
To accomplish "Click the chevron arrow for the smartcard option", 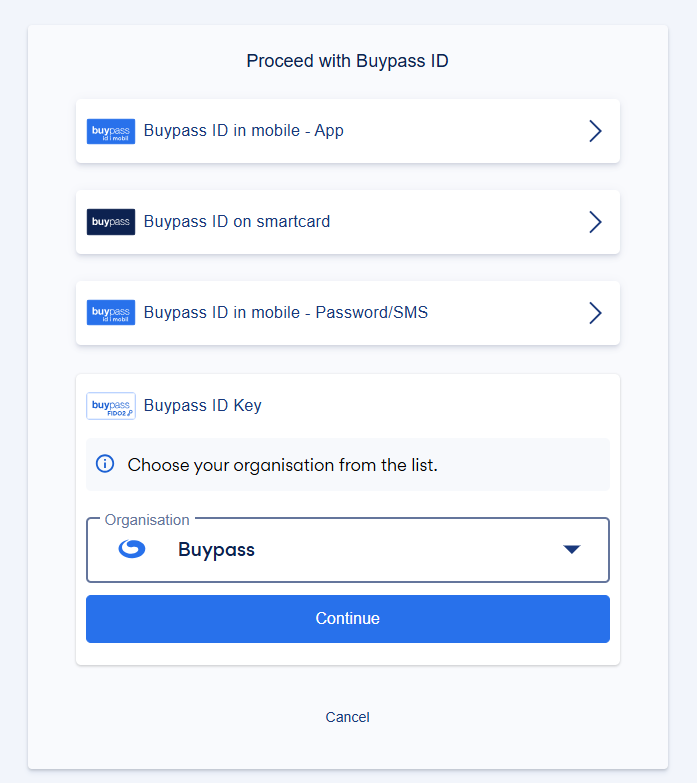I will tap(595, 222).
